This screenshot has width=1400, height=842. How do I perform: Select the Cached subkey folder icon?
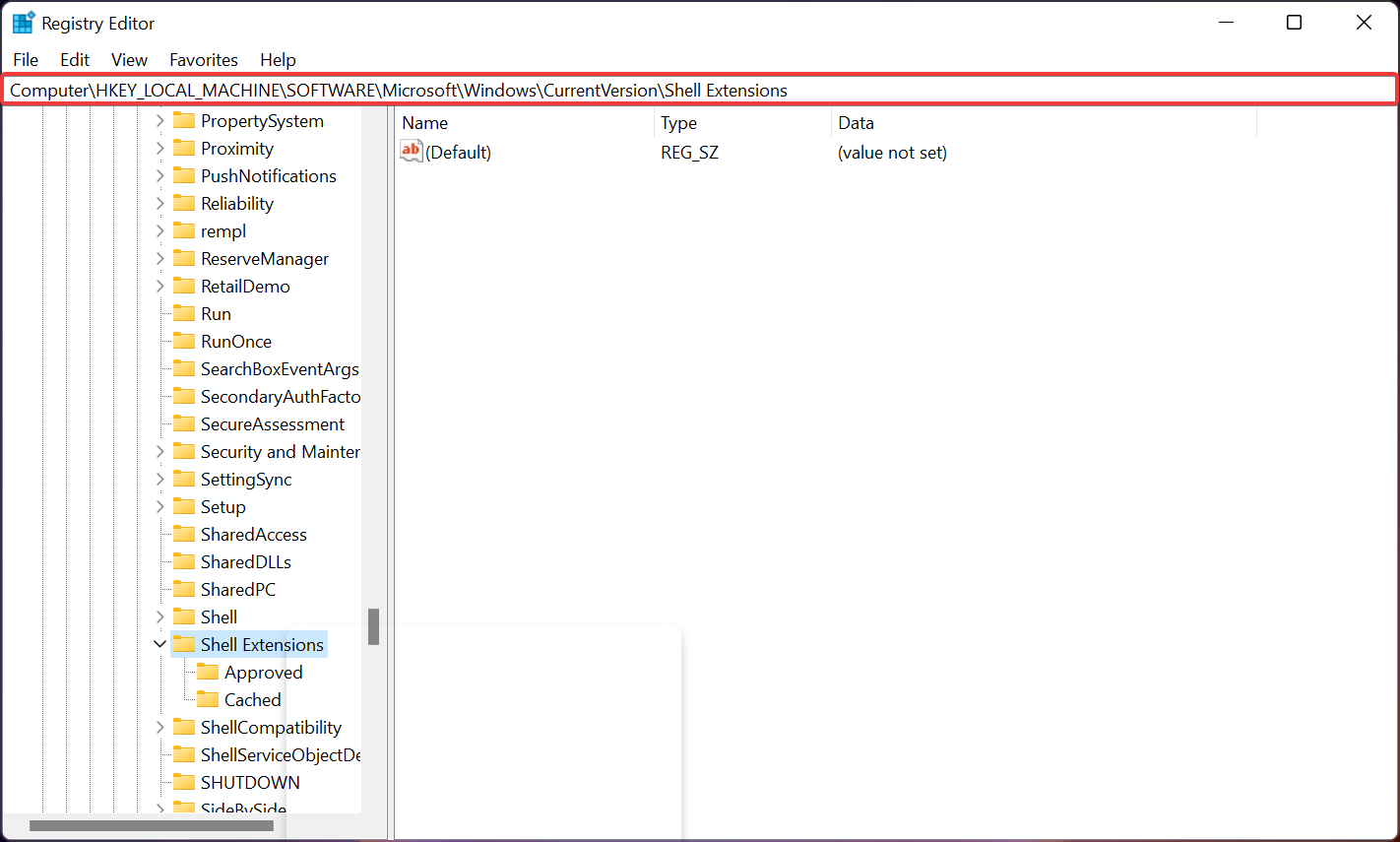tap(208, 699)
